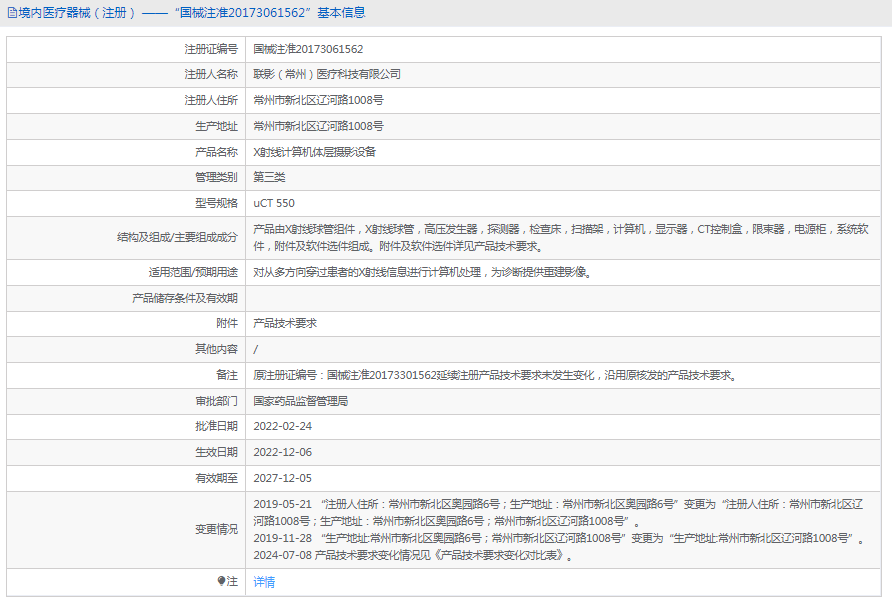Click the address in the 注册人住所 row
Viewport: 892px width, 601px height.
point(319,101)
